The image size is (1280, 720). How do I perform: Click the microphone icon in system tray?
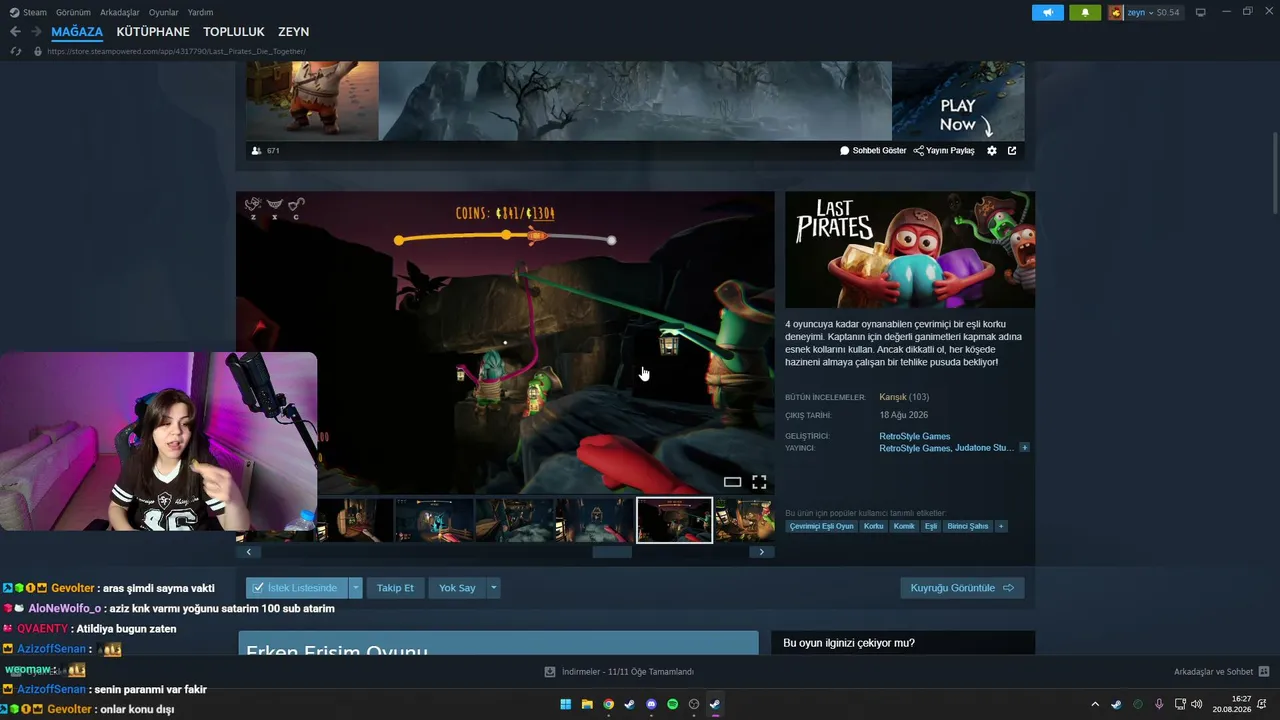[1159, 704]
